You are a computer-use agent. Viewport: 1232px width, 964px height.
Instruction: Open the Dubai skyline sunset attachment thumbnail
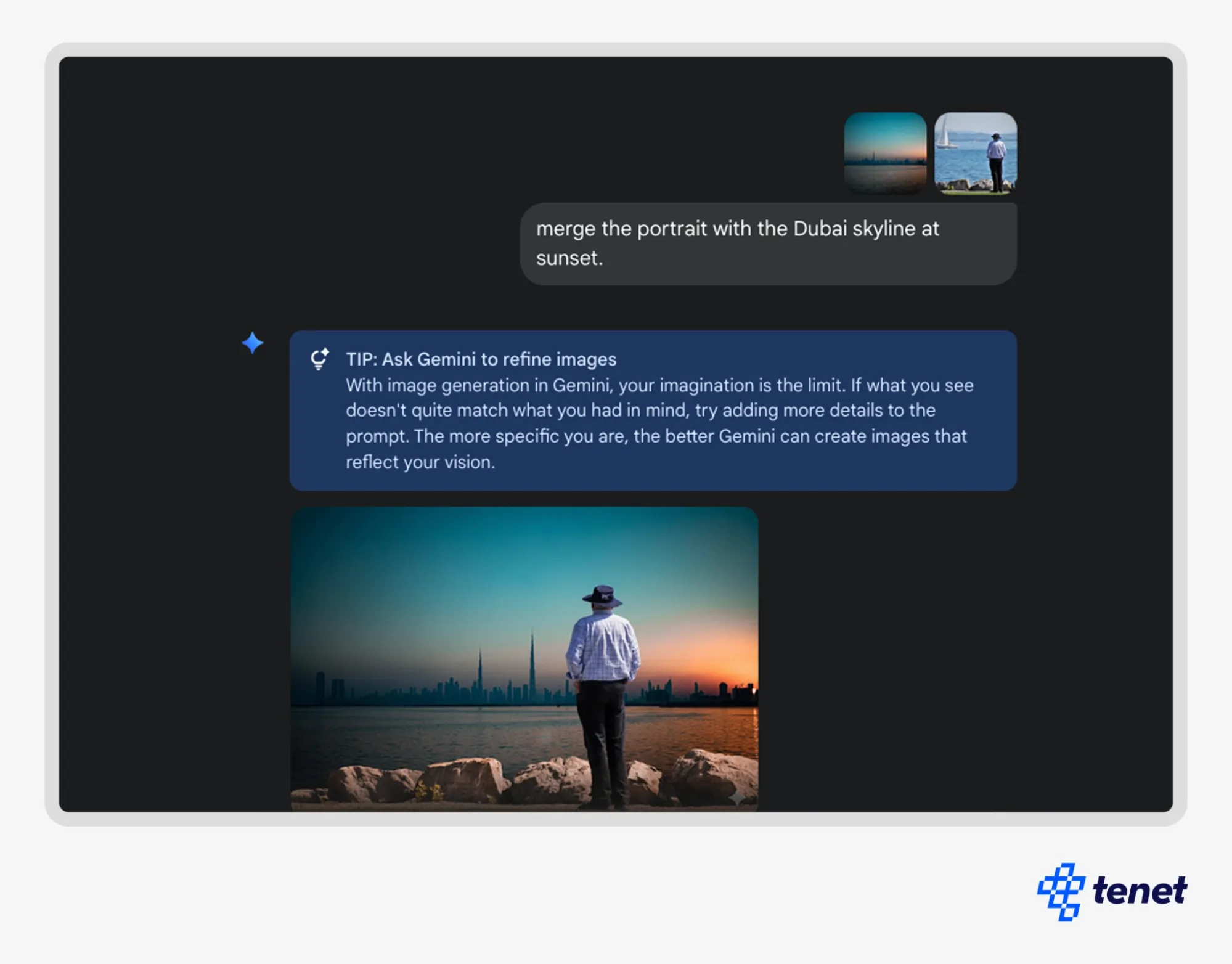(885, 153)
